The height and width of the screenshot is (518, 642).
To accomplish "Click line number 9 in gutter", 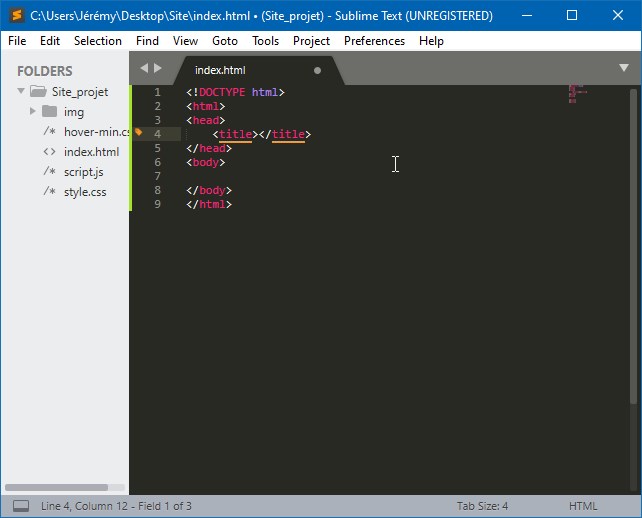I will 158,204.
